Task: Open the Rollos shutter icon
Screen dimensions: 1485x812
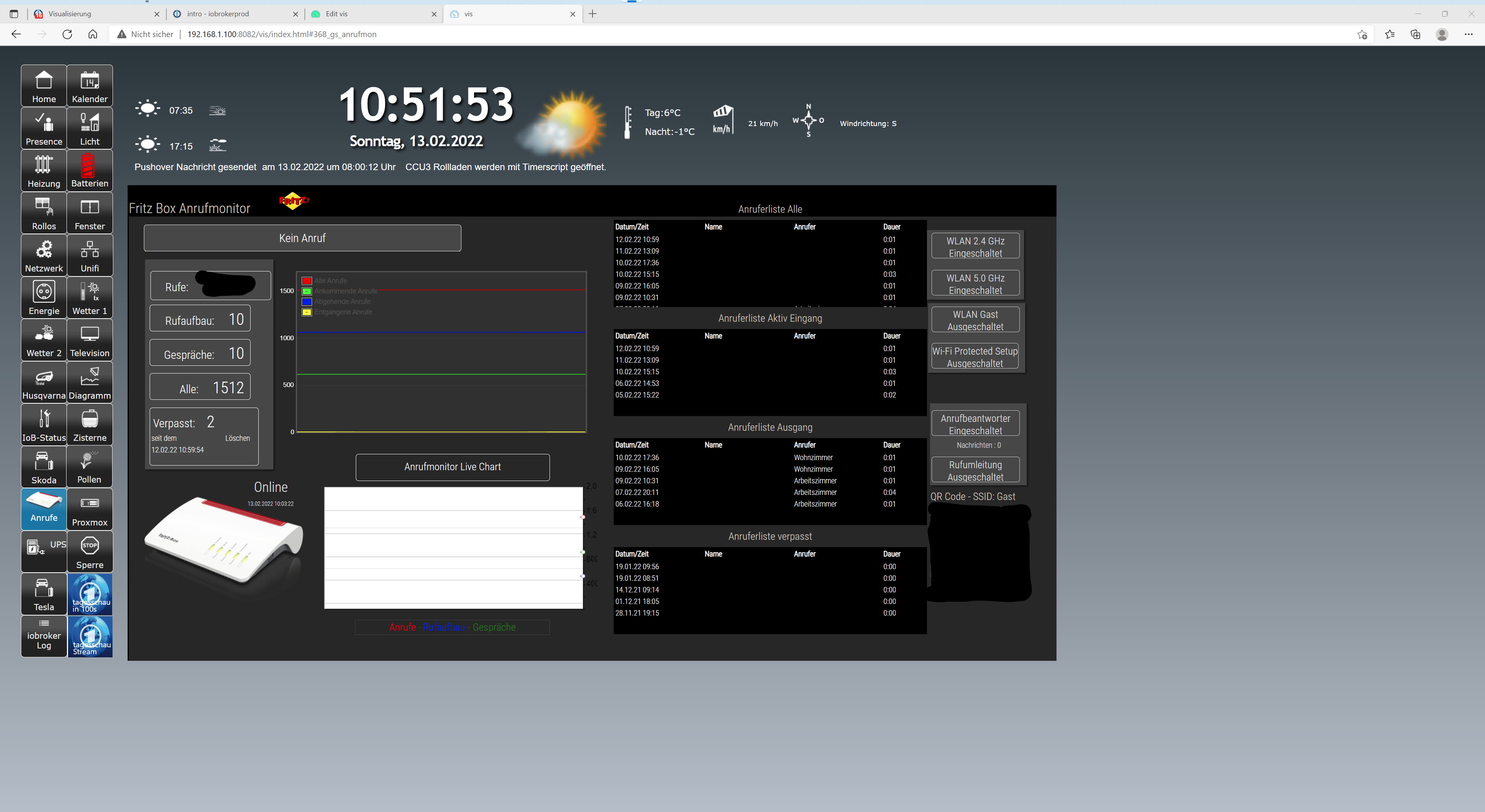Action: coord(44,213)
